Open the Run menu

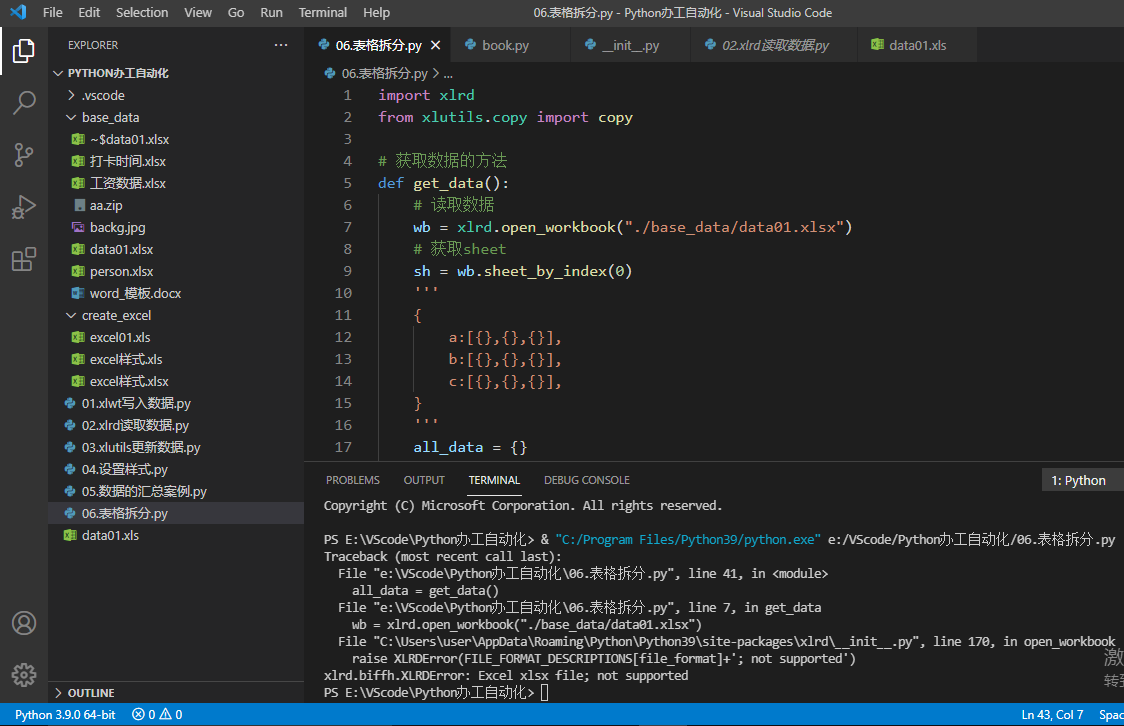click(271, 12)
